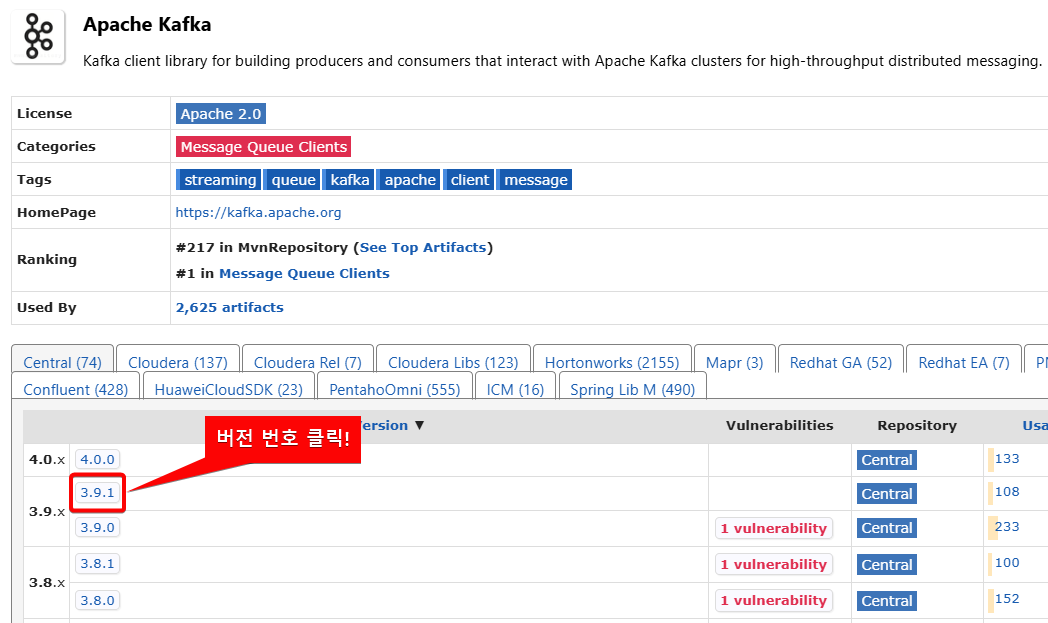Open the https://kafka.apache.org homepage link
This screenshot has width=1048, height=623.
[258, 213]
